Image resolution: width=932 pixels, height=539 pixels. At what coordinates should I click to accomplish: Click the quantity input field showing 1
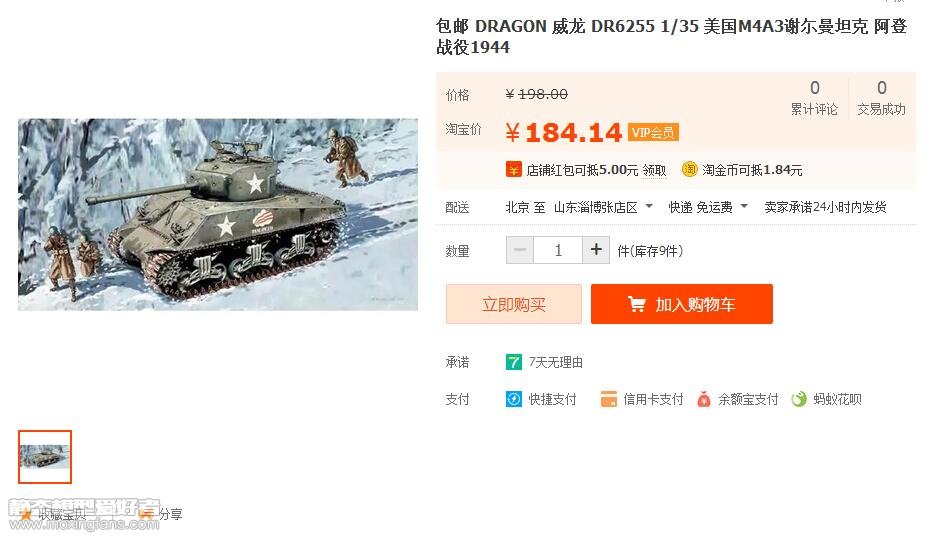point(558,250)
